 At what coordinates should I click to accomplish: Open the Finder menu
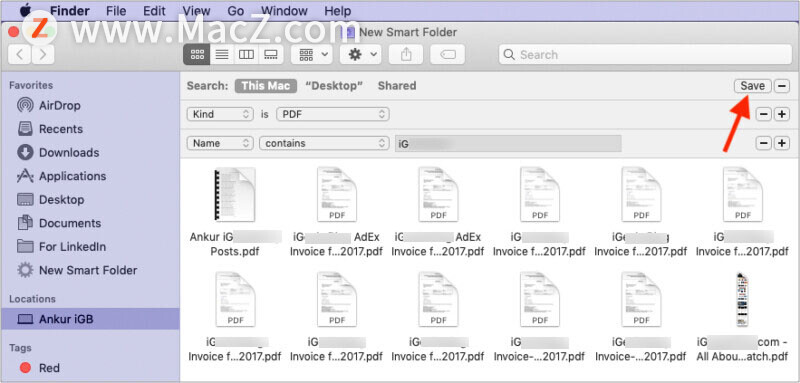pos(70,11)
